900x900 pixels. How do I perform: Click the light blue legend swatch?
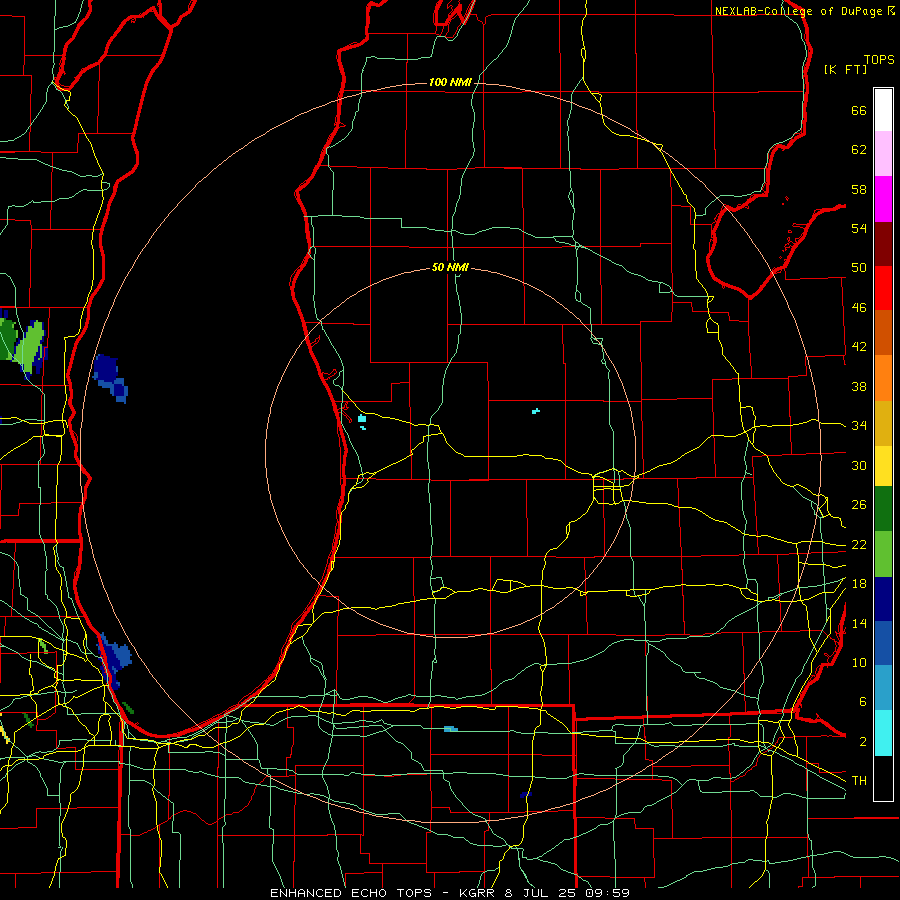tap(883, 688)
